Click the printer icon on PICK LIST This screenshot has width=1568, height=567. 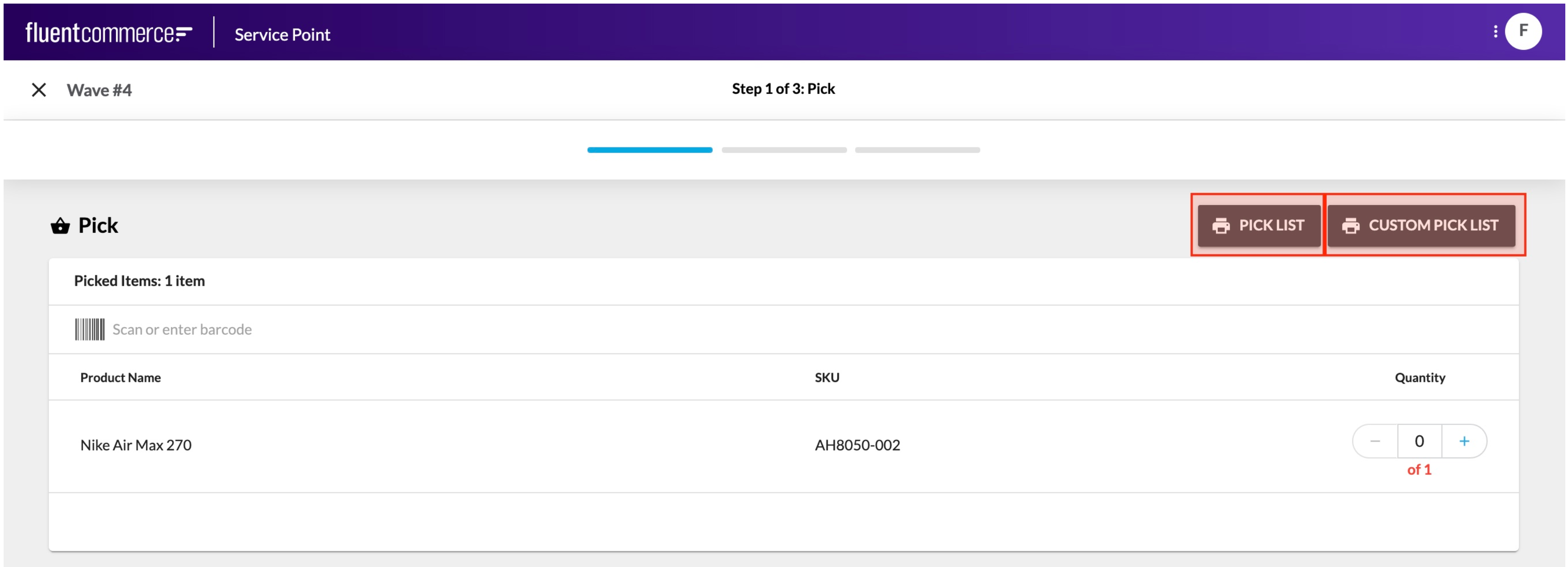click(1221, 226)
